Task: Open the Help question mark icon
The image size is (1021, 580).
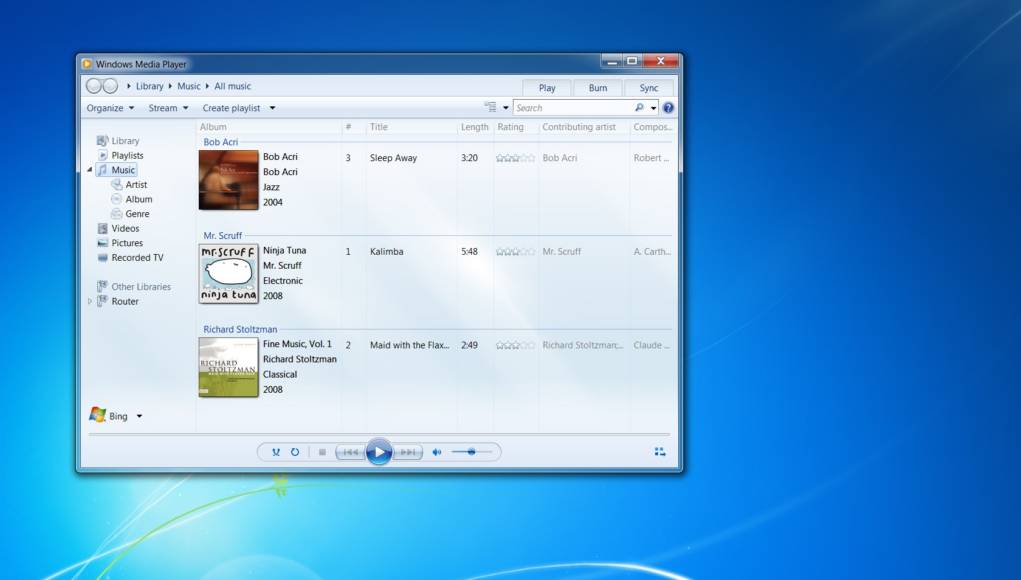Action: click(668, 108)
